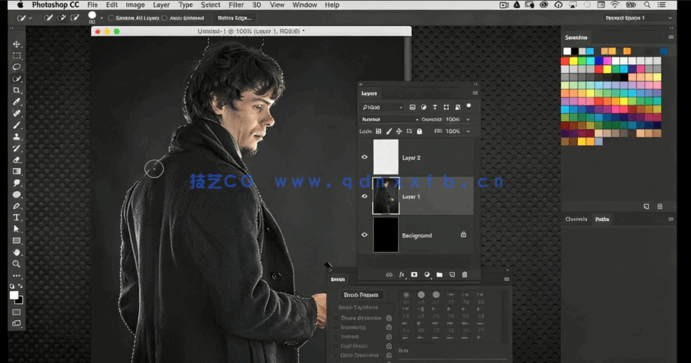Add a layer style using fx icon
The width and height of the screenshot is (691, 363).
point(401,274)
